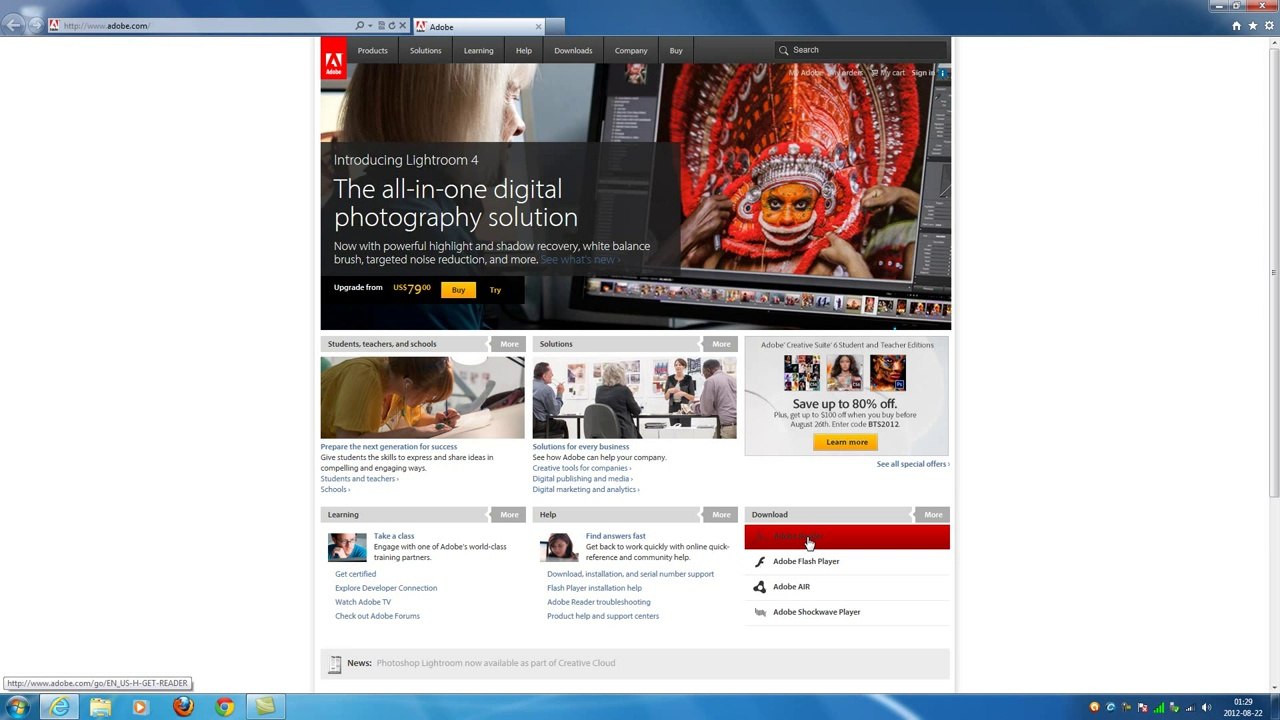Click More beside Learning heading

[x=509, y=515]
